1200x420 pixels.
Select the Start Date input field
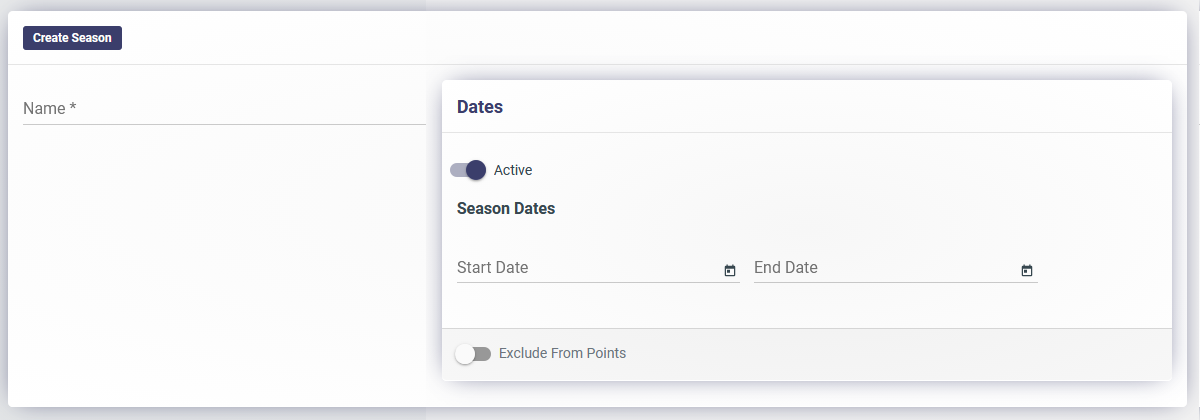(x=598, y=268)
